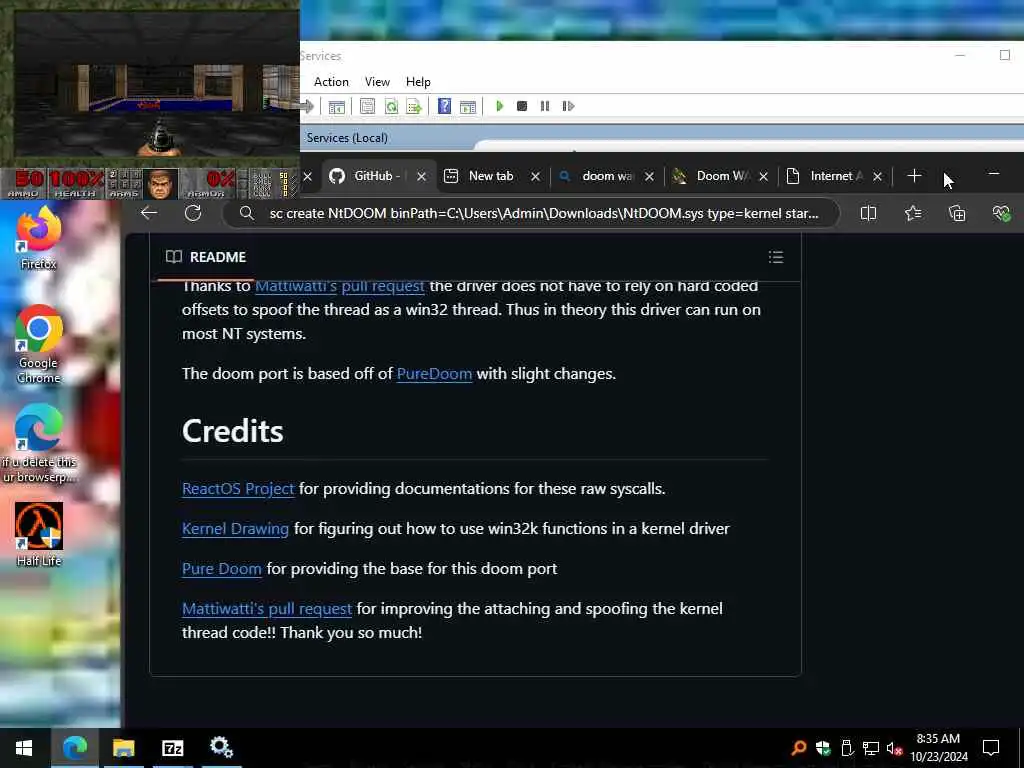Screen dimensions: 1024x768
Task: Close the New tab tab
Action: [x=536, y=176]
